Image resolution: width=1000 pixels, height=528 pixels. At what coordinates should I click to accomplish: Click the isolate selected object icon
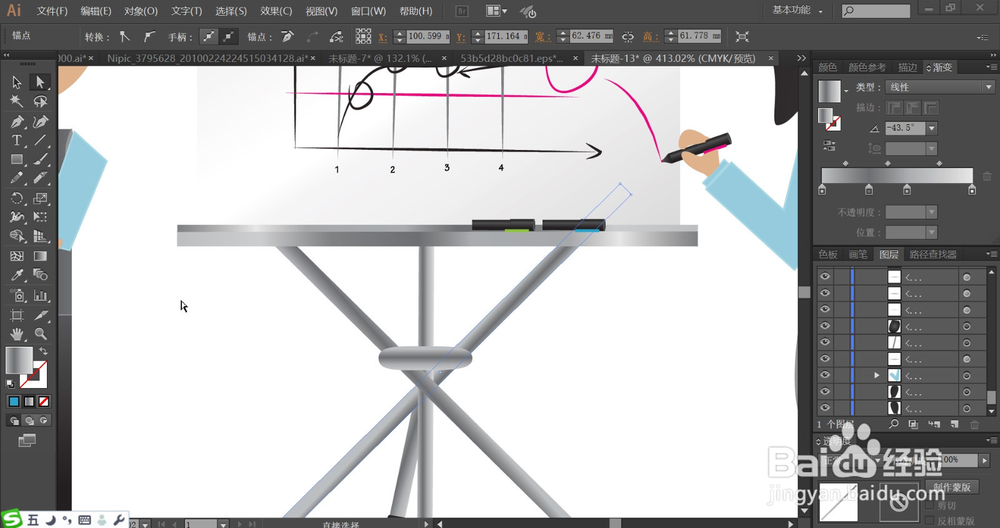[x=742, y=37]
